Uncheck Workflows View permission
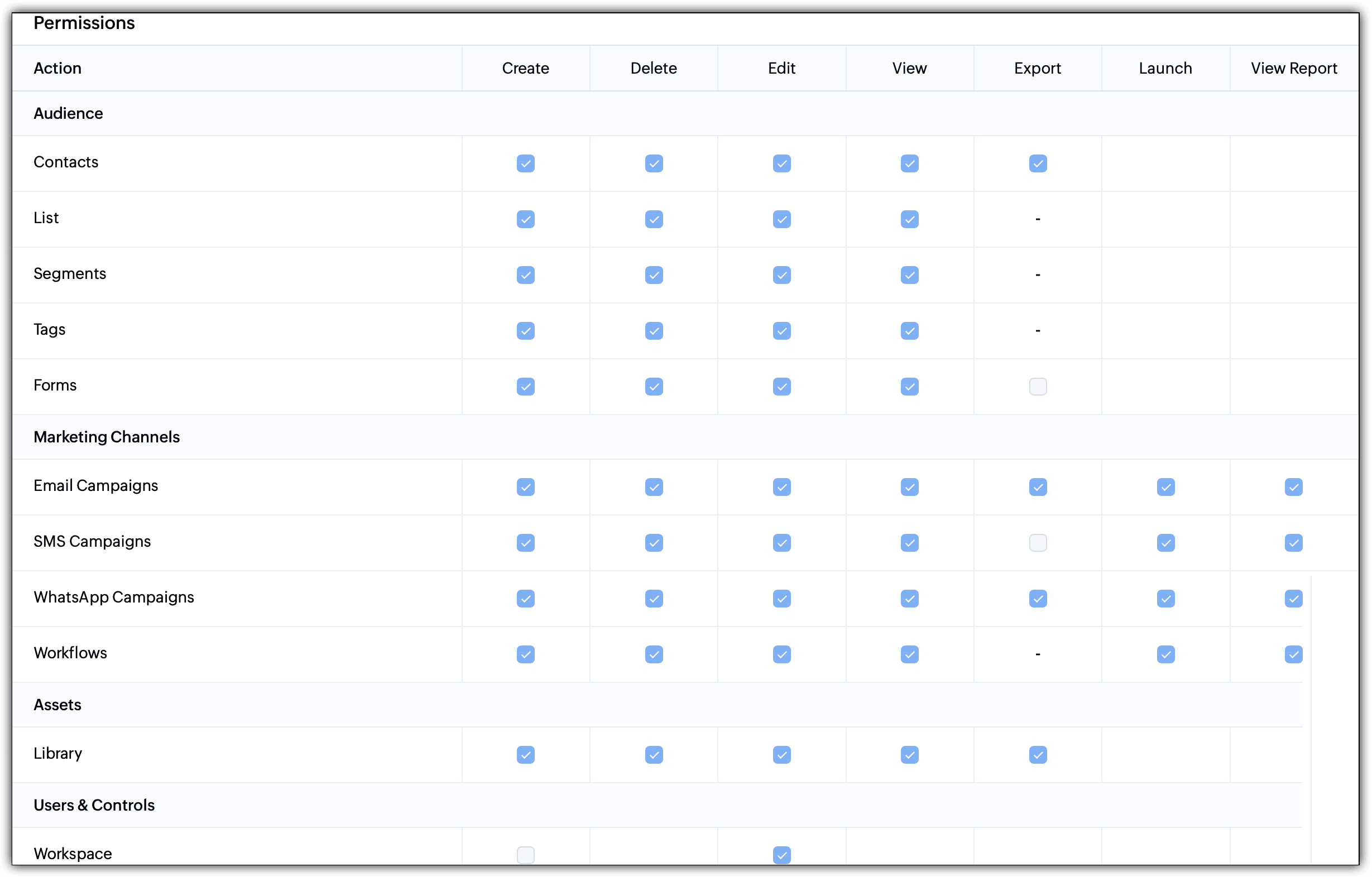This screenshot has width=1372, height=877. point(909,654)
